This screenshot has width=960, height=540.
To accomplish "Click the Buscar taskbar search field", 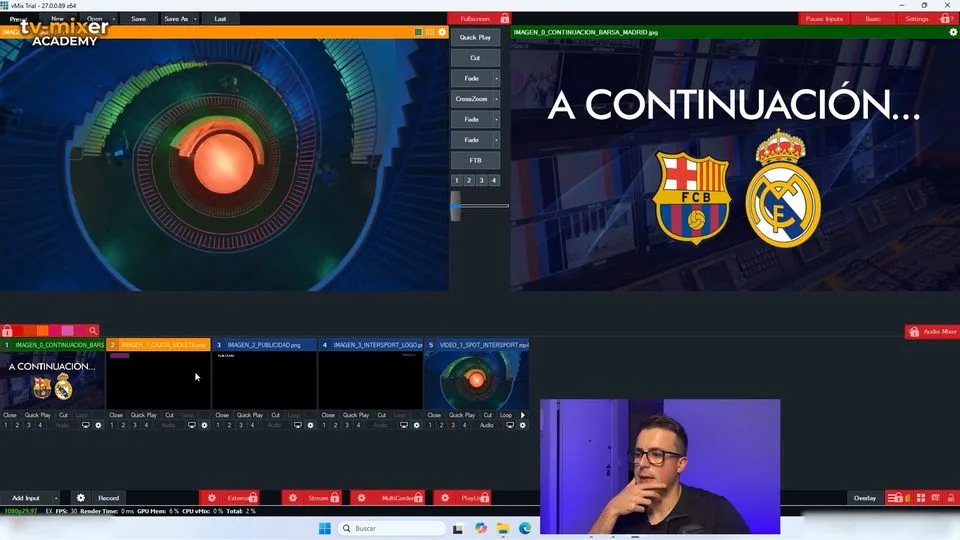I will pos(392,528).
